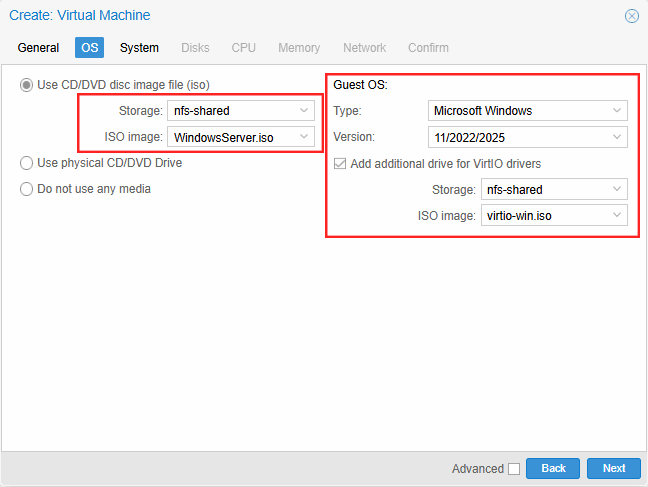This screenshot has height=487, width=648.
Task: Toggle Add additional drive for VirtIO drivers
Action: 340,164
